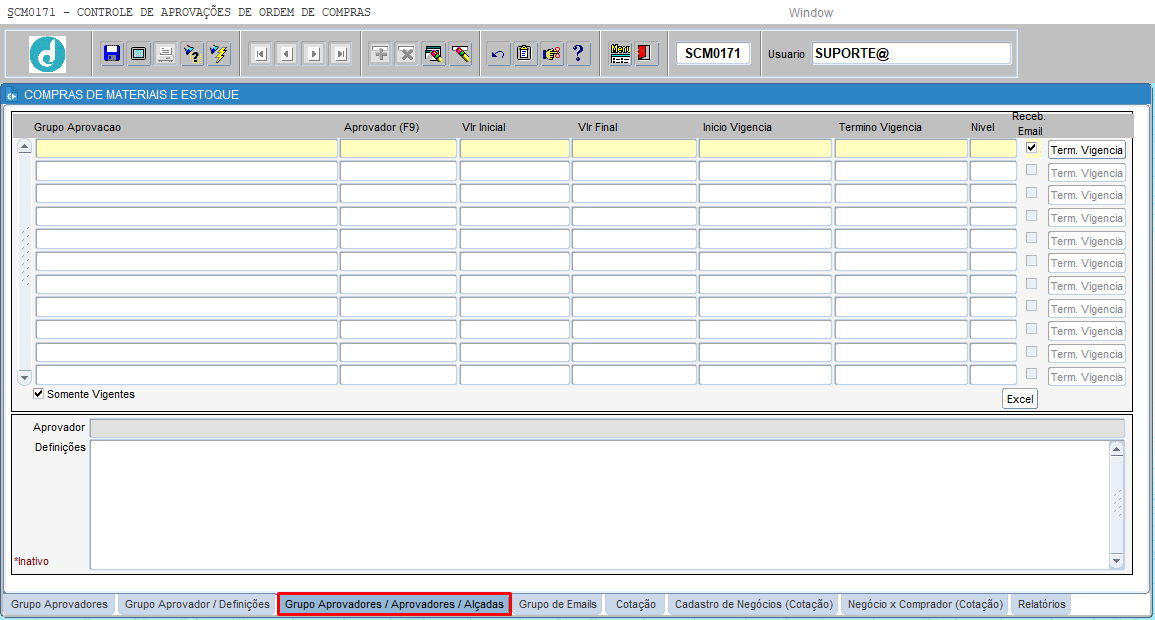Viewport: 1155px width, 620px height.
Task: Click Definições scrollbar down arrow
Action: (1117, 561)
